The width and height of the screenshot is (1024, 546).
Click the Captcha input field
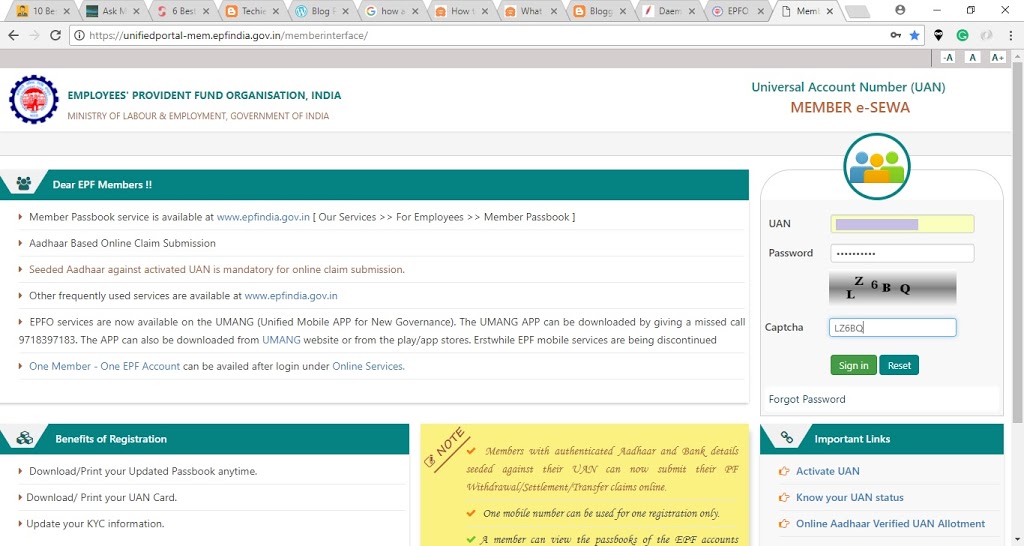[892, 327]
